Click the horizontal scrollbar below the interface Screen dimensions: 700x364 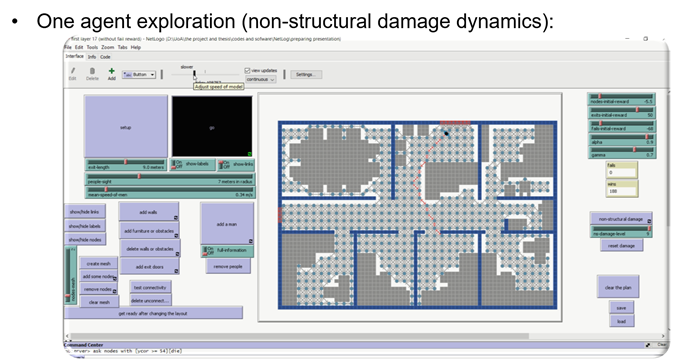pos(300,336)
